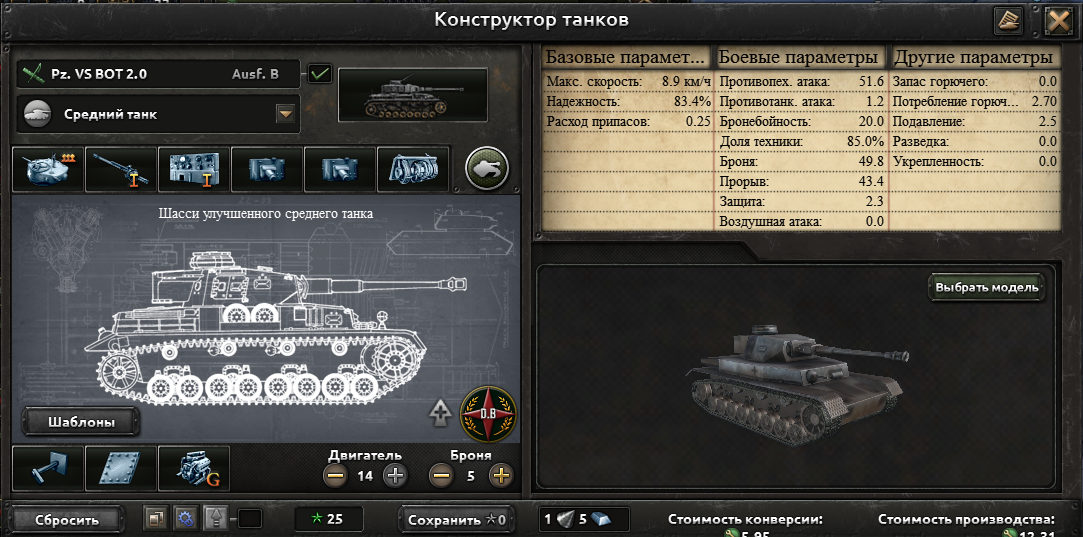Select the suspension module slot
The width and height of the screenshot is (1083, 537).
pyautogui.click(x=48, y=468)
